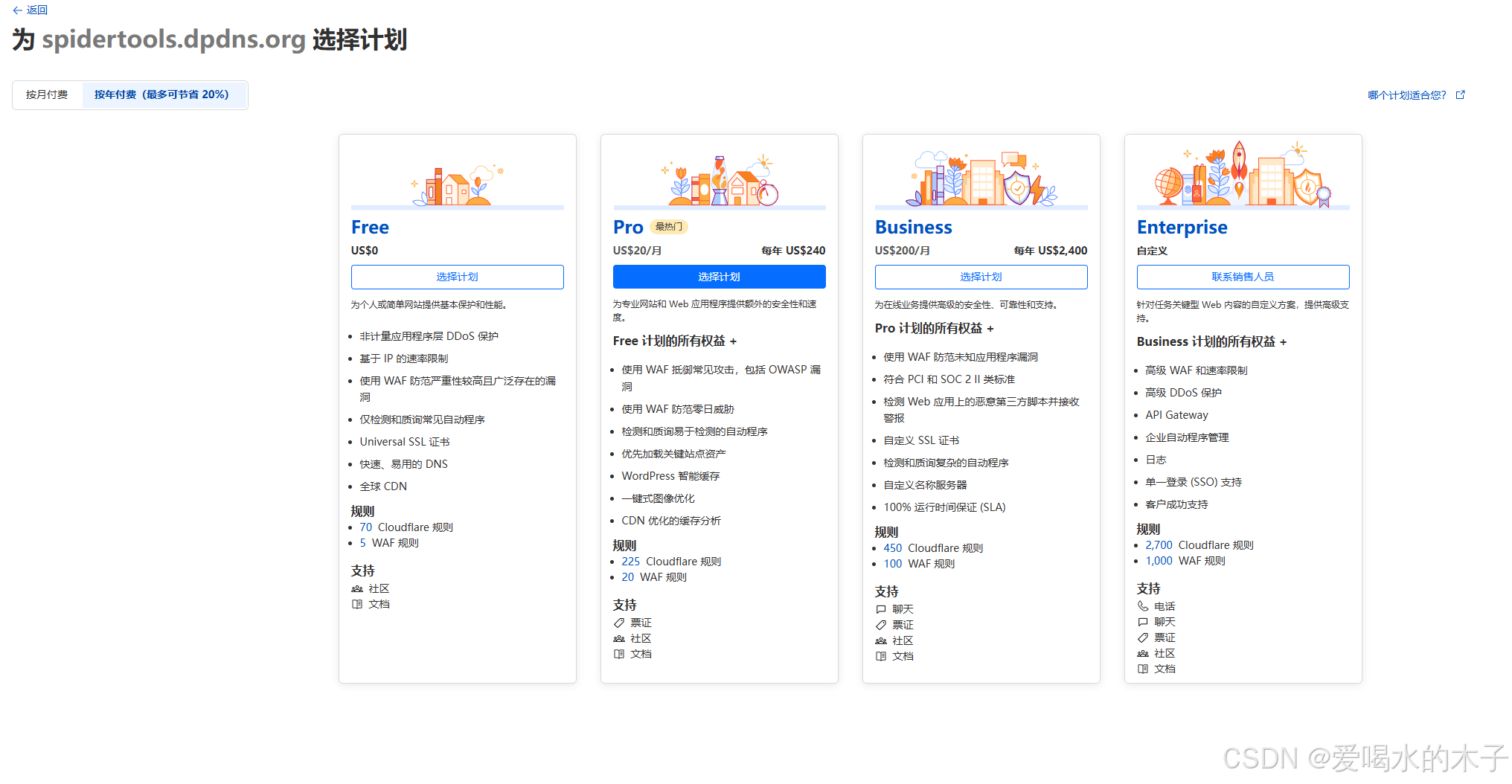Viewport: 1512px width, 784px height.
Task: Click the documentation icon under Free plan support
Action: [x=358, y=603]
